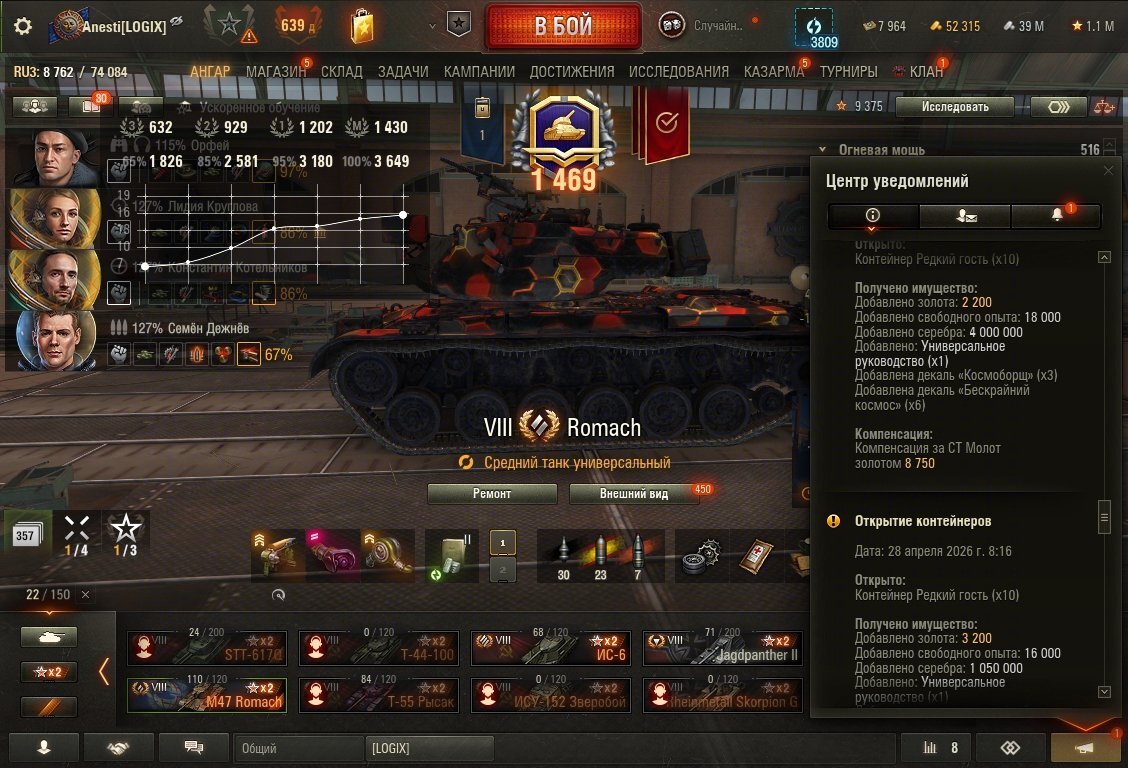Viewport: 1128px width, 768px height.
Task: Click the dice battle mode selector icon
Action: pos(672,26)
